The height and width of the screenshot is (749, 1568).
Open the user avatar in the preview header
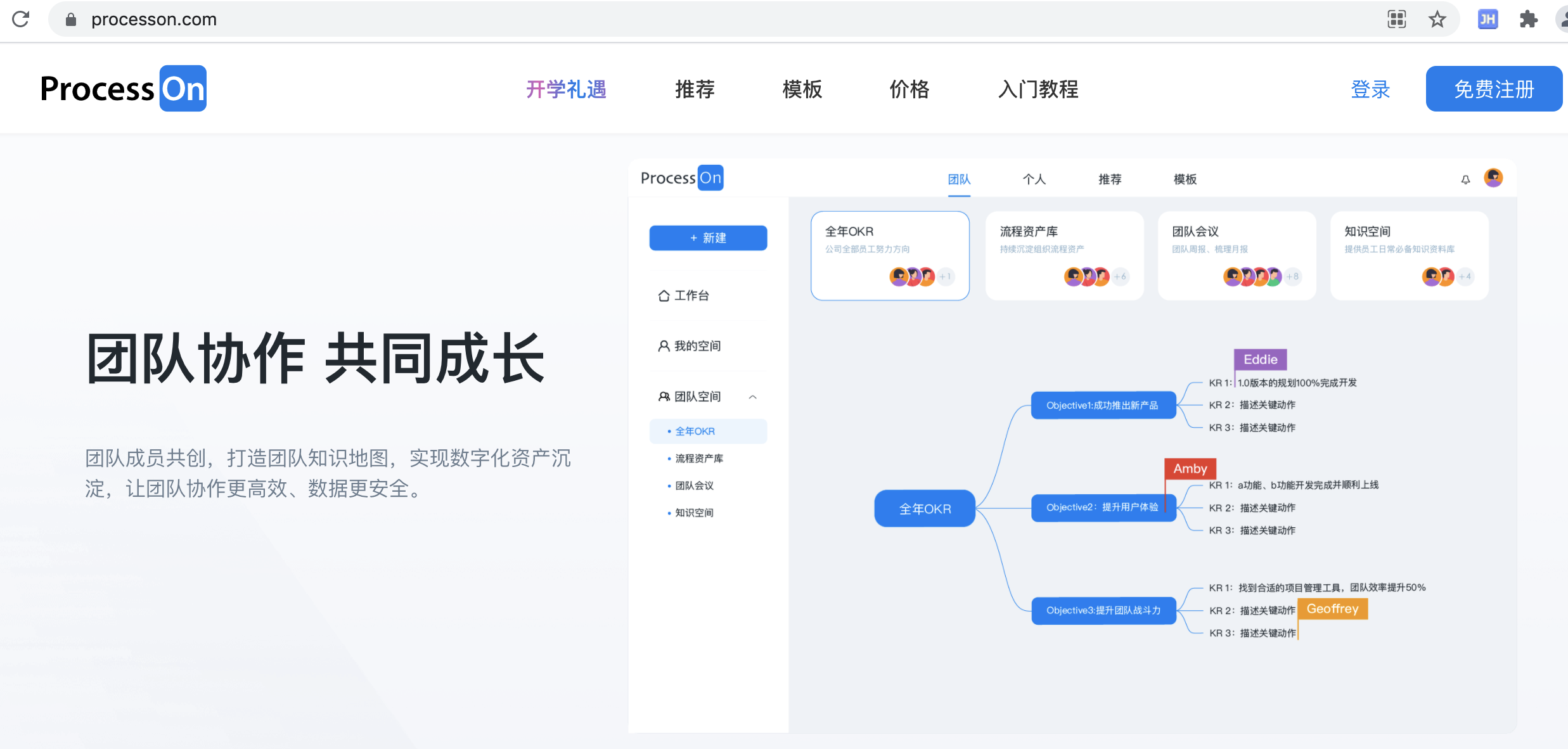[x=1493, y=178]
